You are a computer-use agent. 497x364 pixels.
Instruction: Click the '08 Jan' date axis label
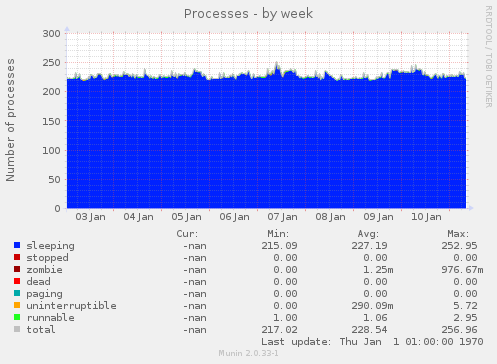tap(330, 217)
